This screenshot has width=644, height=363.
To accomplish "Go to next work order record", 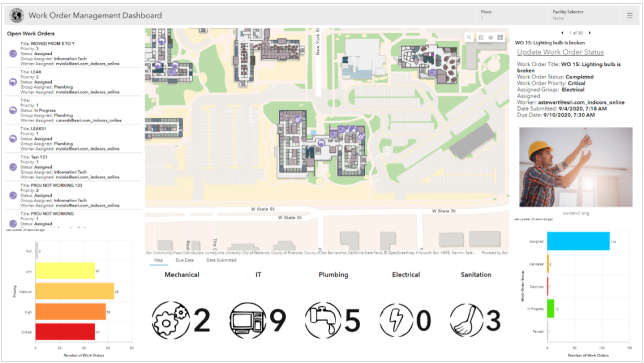I will pos(590,33).
